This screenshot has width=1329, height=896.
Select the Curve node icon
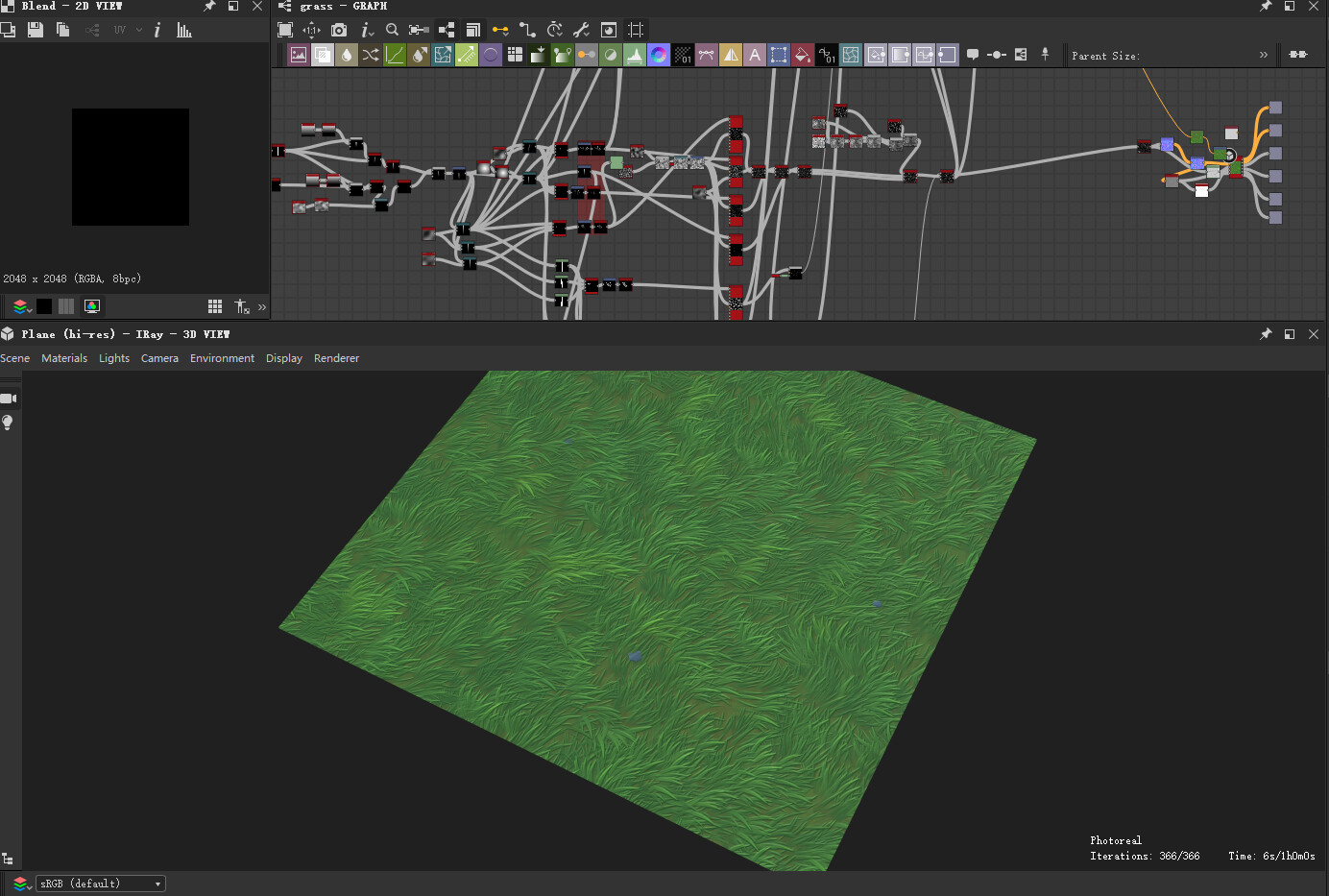[395, 55]
